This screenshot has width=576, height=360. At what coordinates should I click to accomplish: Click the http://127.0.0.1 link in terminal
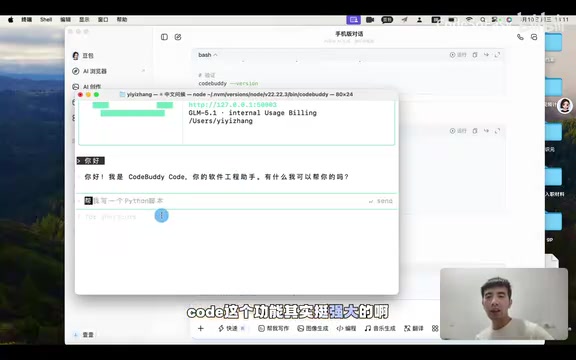[233, 105]
